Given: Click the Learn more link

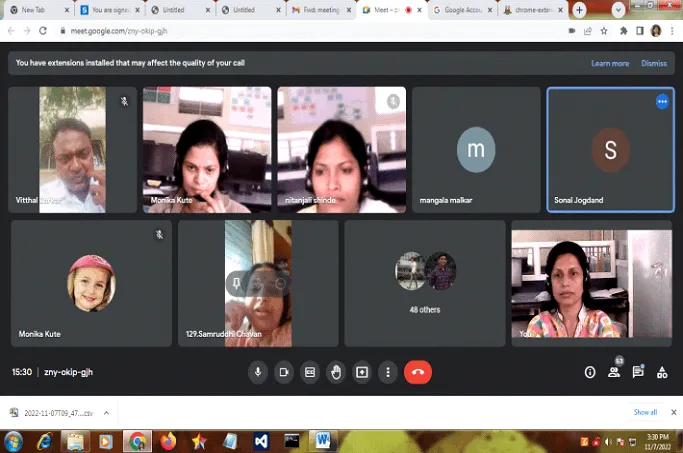Looking at the screenshot, I should (610, 64).
